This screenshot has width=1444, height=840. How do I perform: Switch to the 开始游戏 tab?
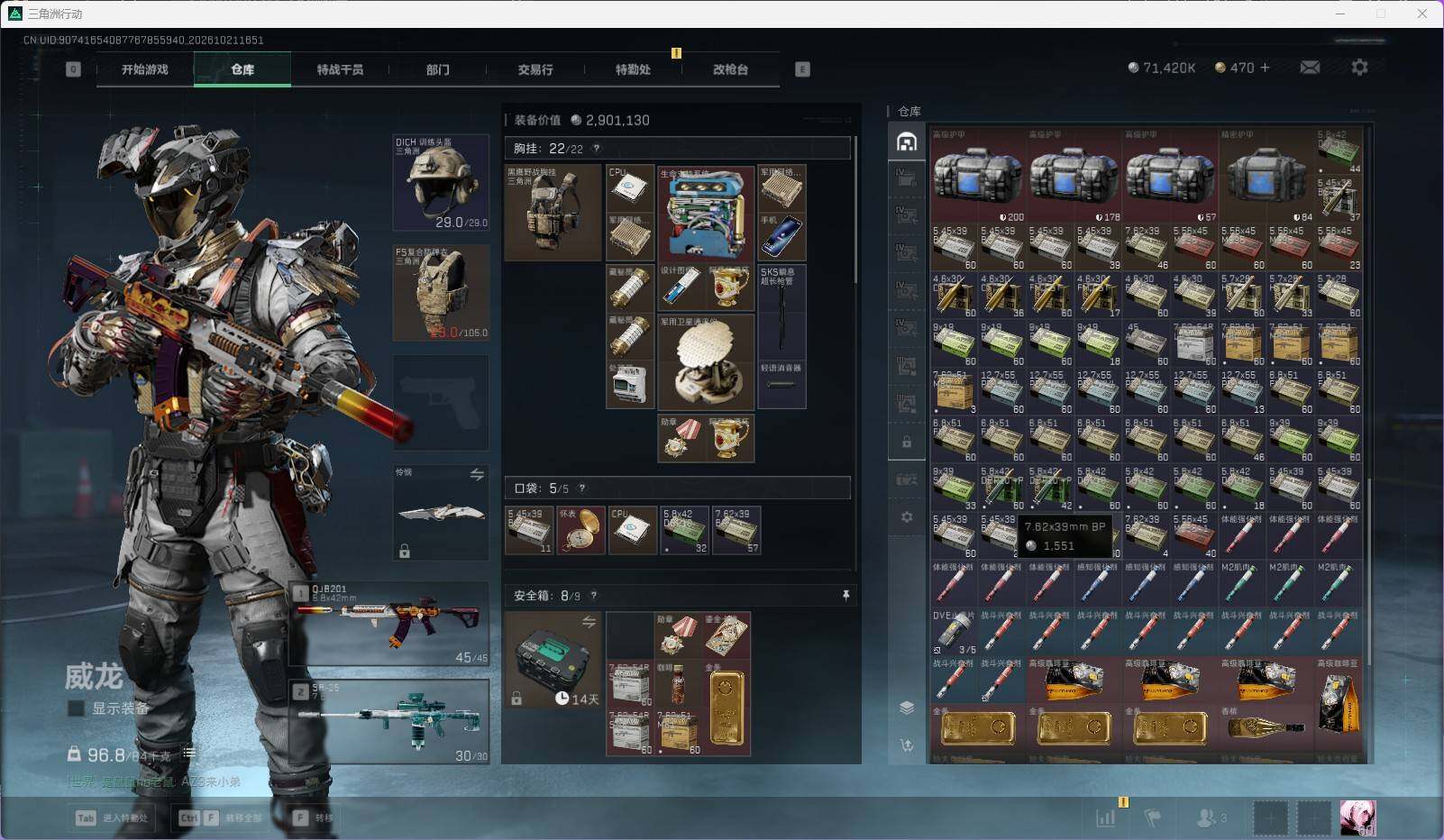145,69
